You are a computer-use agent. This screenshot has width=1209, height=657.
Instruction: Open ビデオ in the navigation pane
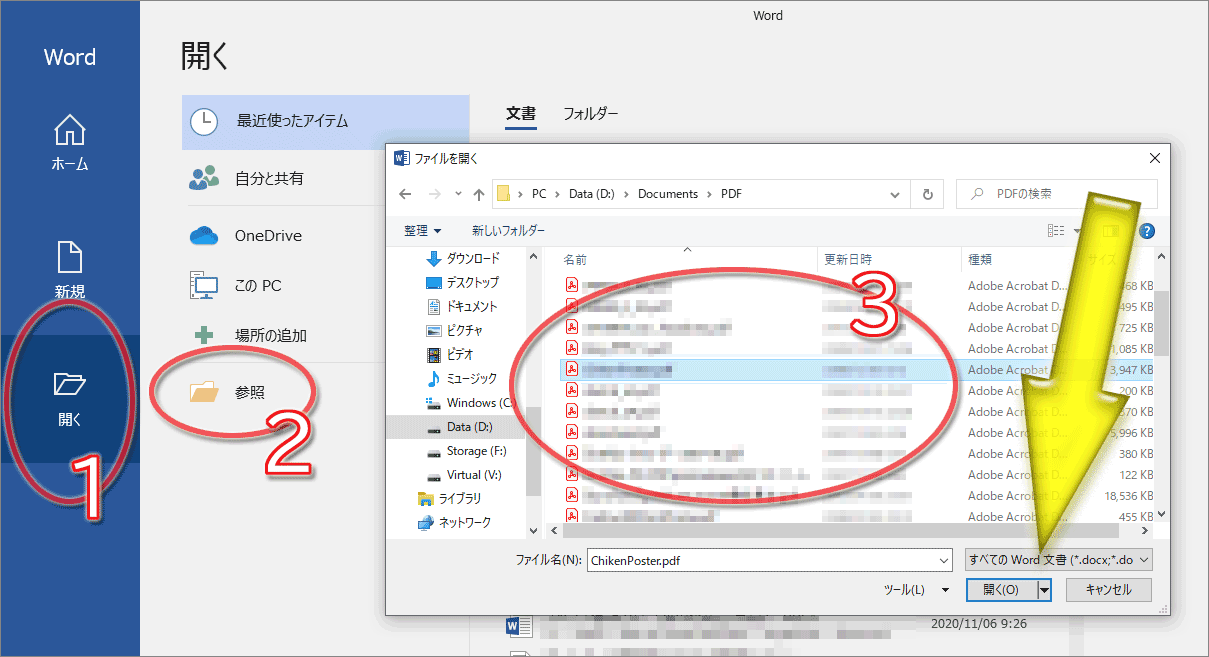point(449,354)
